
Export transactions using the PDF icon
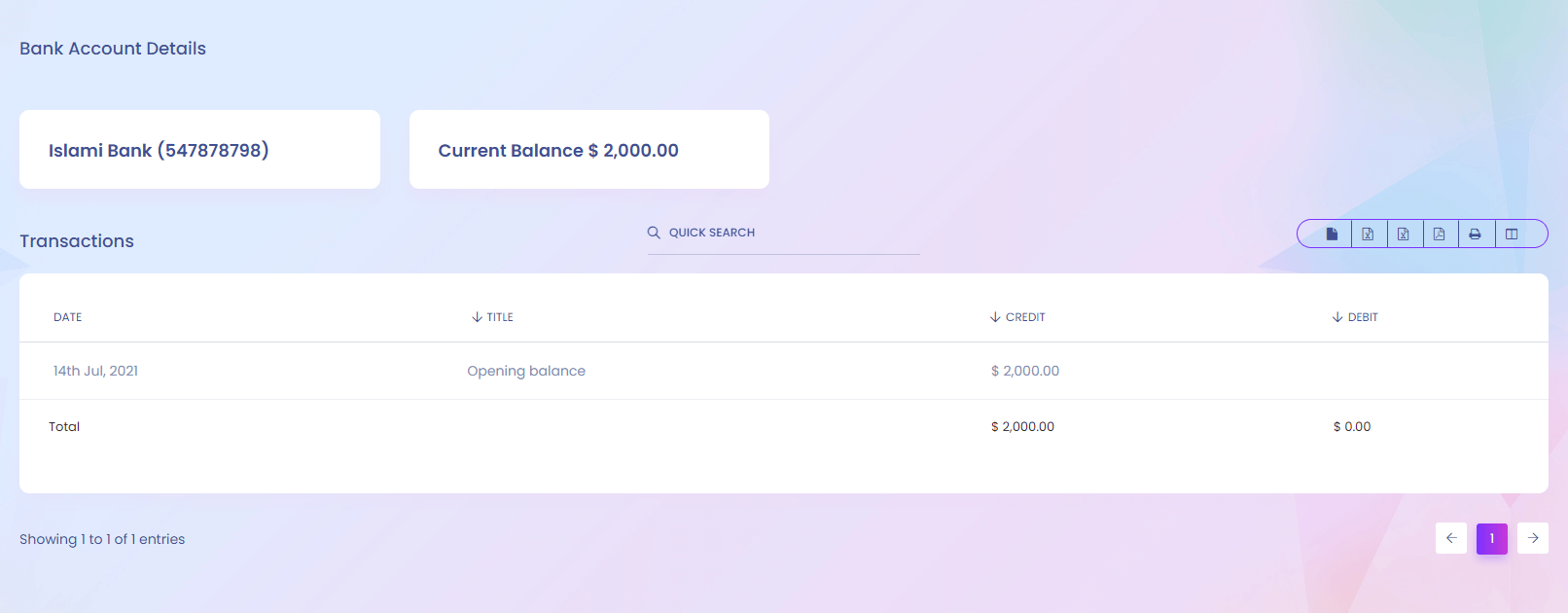[x=1440, y=234]
